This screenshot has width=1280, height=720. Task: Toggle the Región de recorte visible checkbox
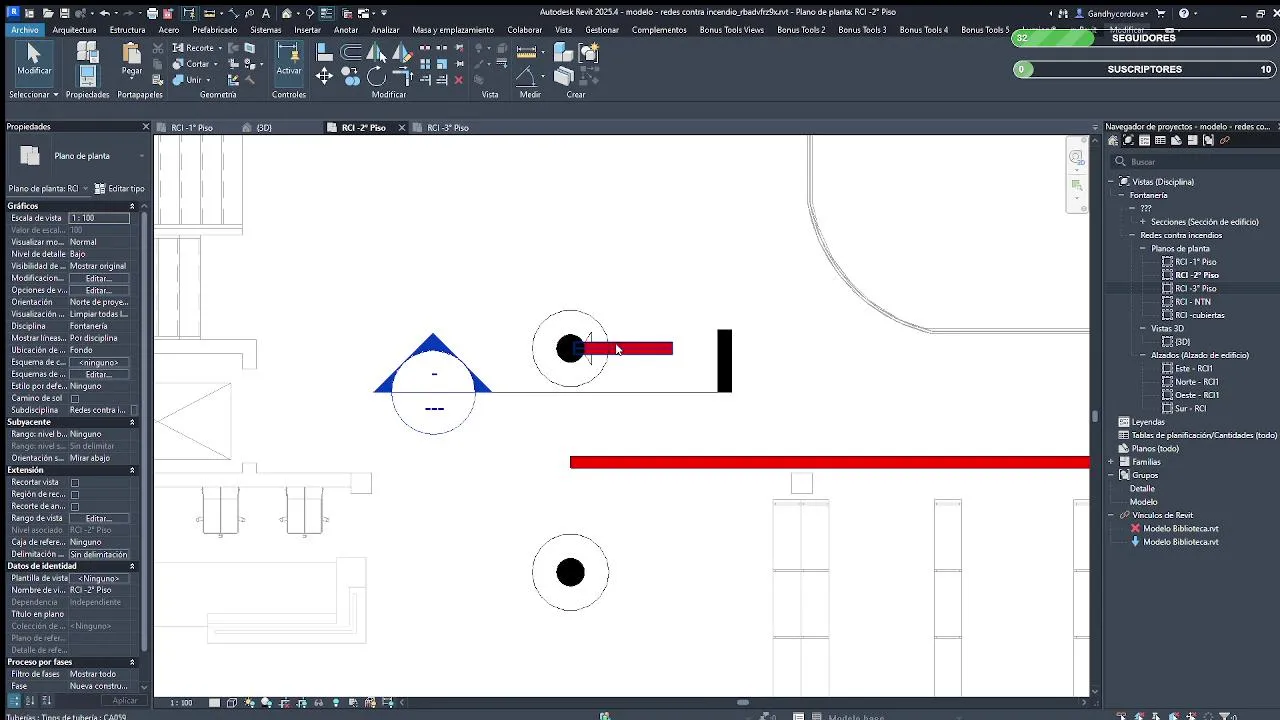click(75, 494)
